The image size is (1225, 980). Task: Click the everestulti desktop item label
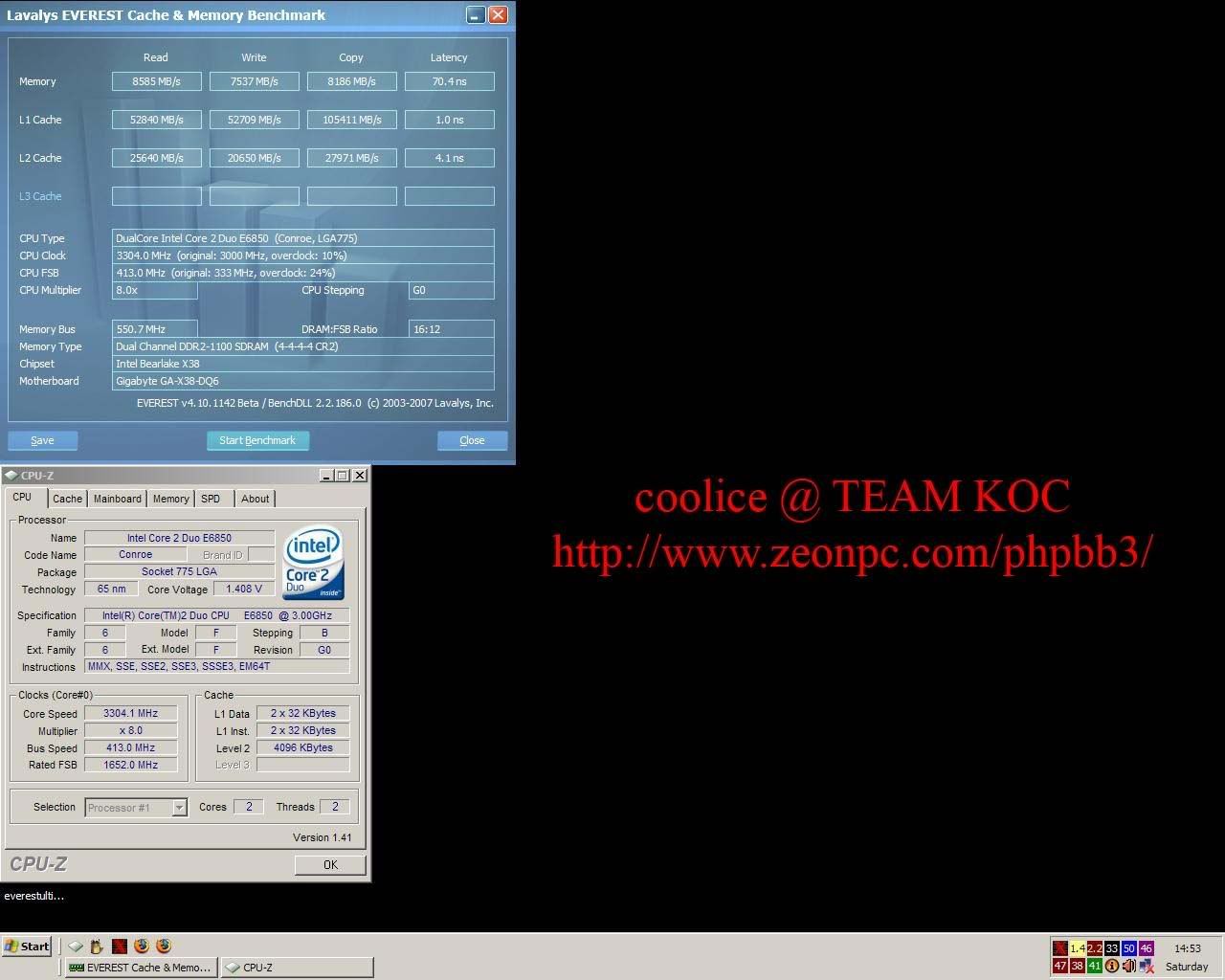click(x=34, y=896)
